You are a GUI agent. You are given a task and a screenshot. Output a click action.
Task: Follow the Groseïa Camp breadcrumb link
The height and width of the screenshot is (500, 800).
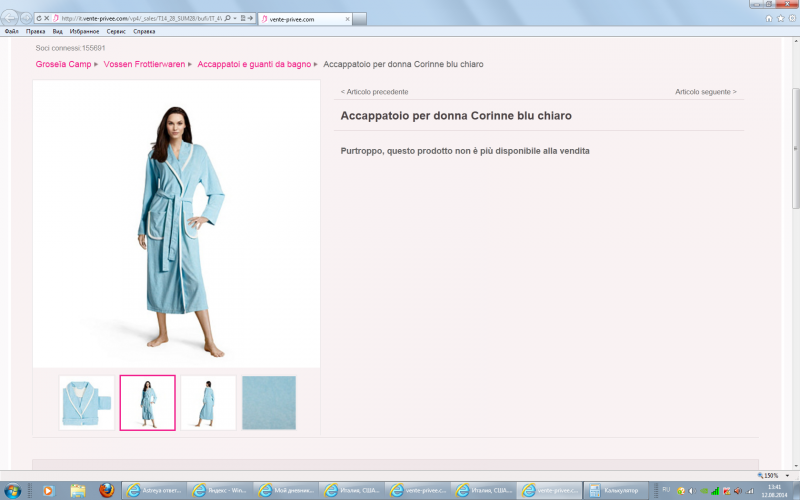point(63,64)
